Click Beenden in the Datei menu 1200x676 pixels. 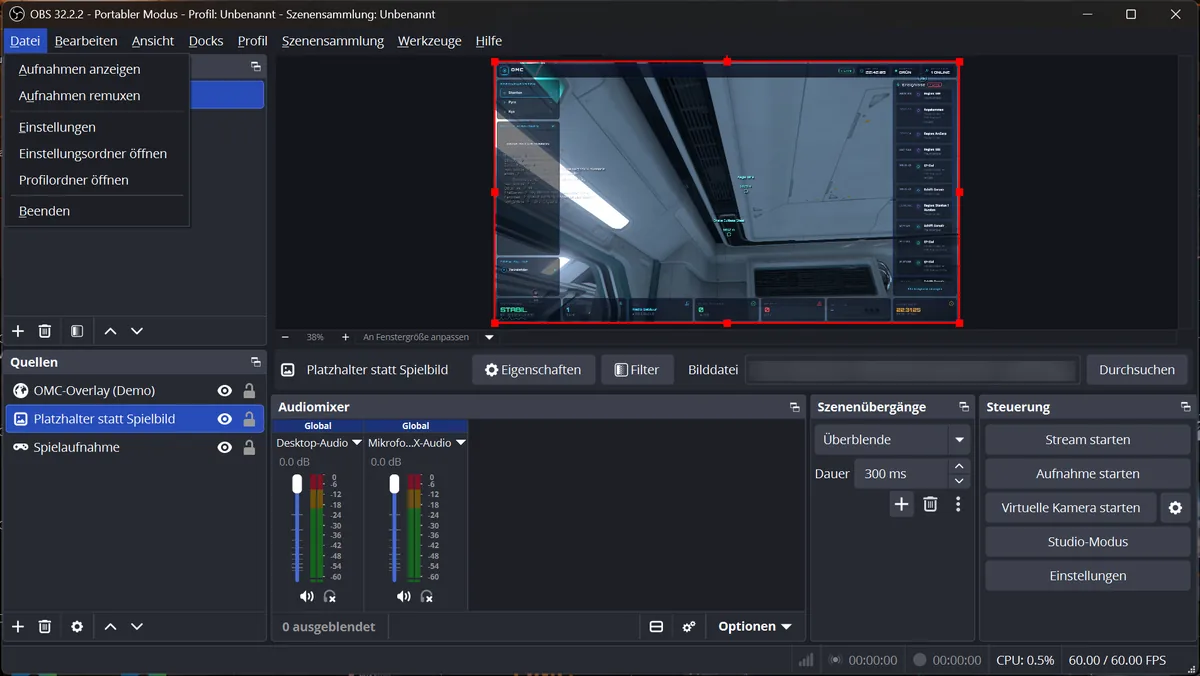[x=44, y=211]
